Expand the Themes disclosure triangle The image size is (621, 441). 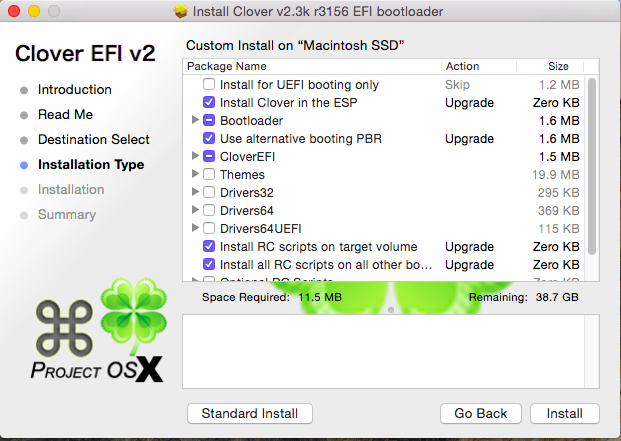(x=195, y=173)
